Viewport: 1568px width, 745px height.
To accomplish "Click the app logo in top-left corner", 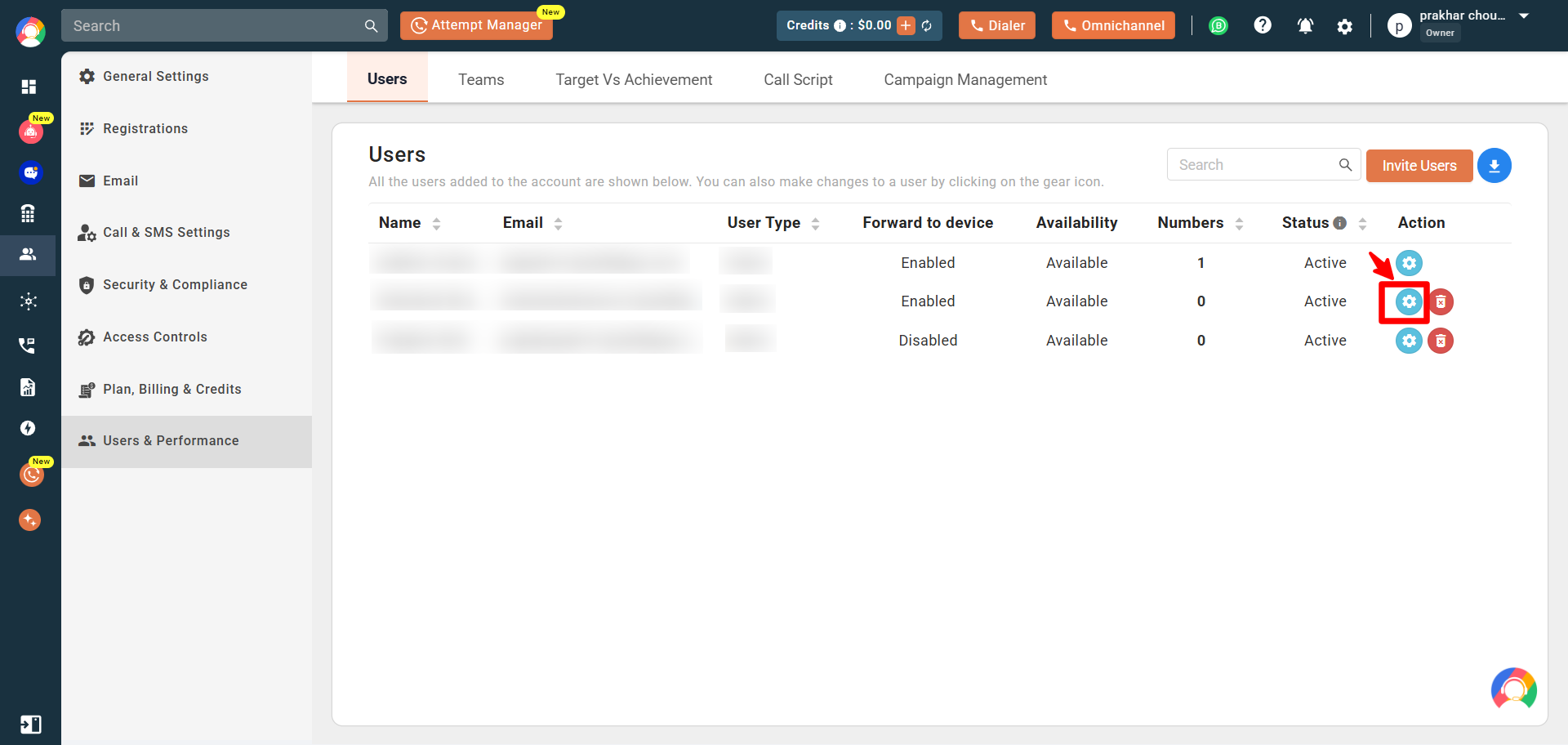I will tap(30, 32).
